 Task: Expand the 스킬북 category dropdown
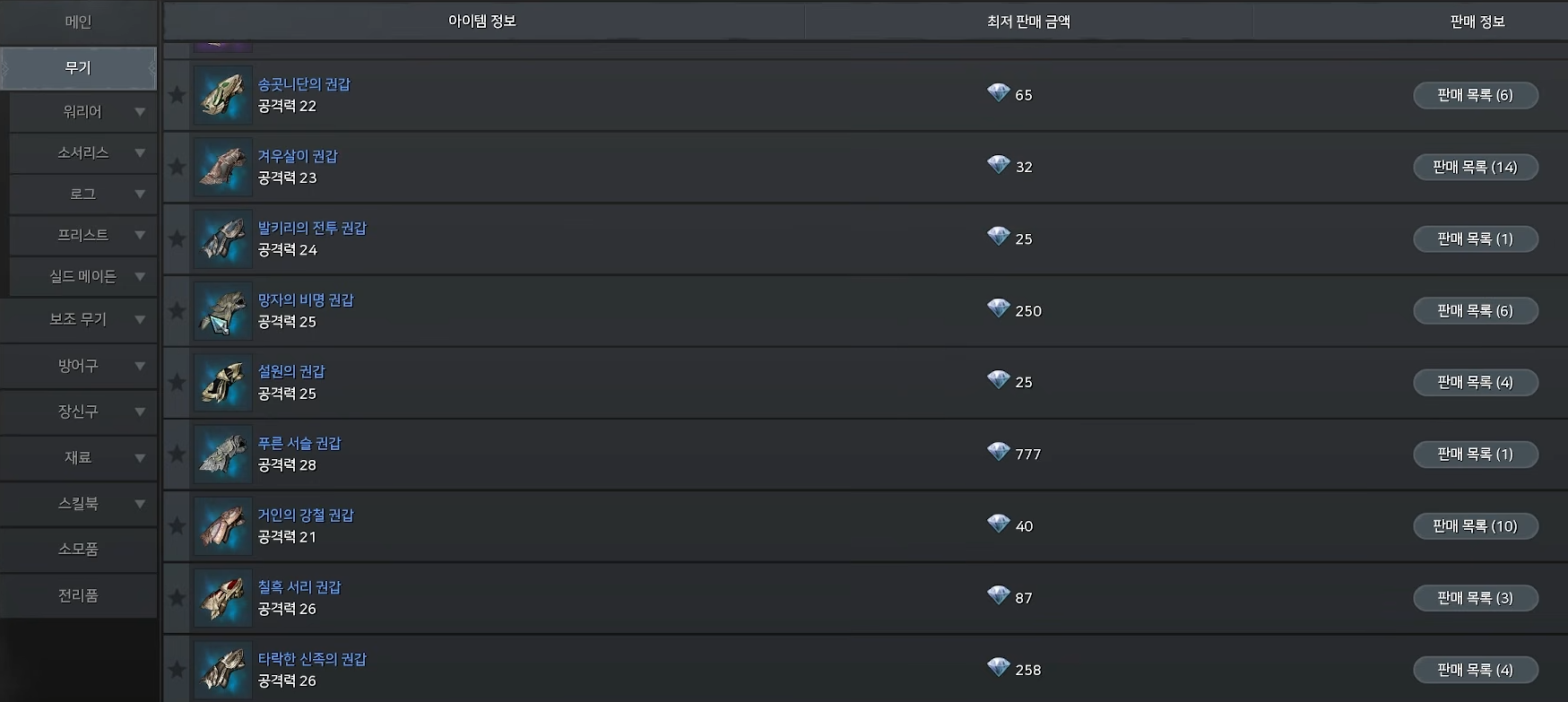coord(140,504)
